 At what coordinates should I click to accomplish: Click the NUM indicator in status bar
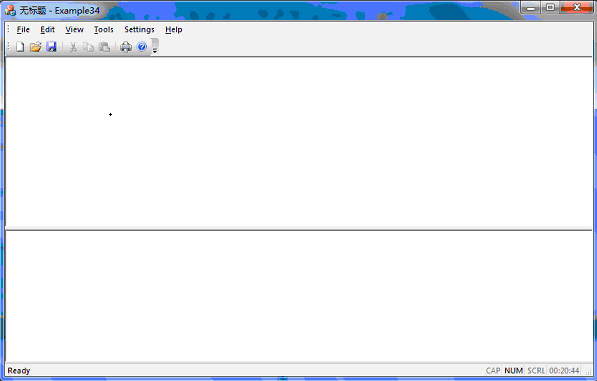tap(513, 370)
